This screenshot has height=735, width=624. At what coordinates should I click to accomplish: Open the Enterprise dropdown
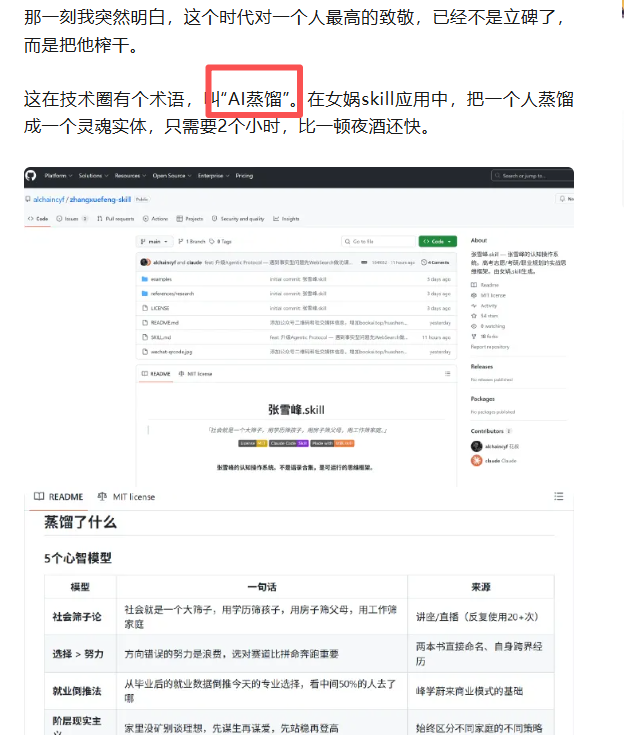tap(213, 176)
